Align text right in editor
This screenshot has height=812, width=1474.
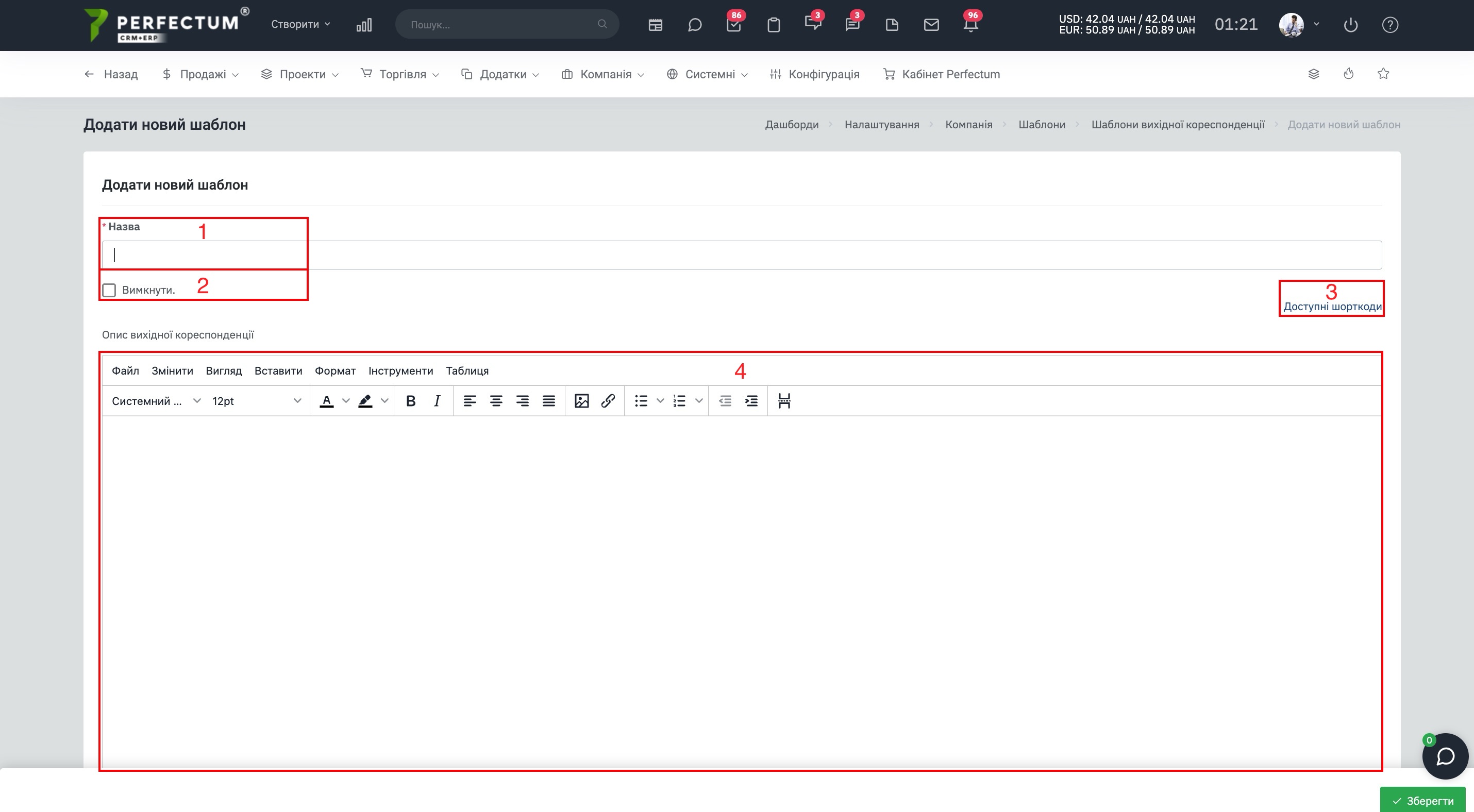523,401
